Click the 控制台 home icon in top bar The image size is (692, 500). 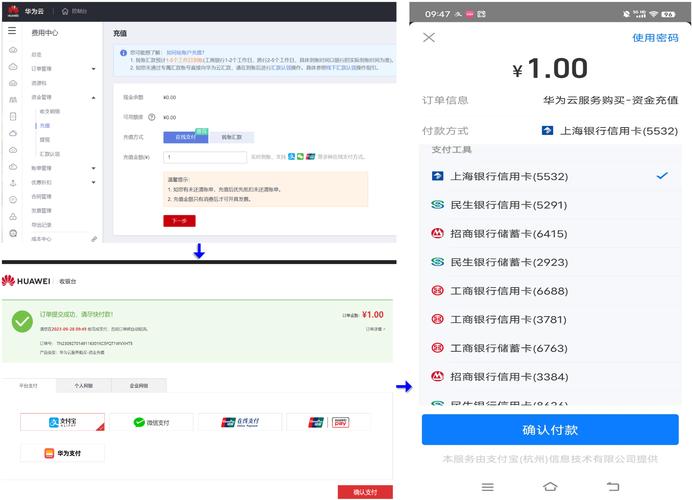[x=65, y=11]
